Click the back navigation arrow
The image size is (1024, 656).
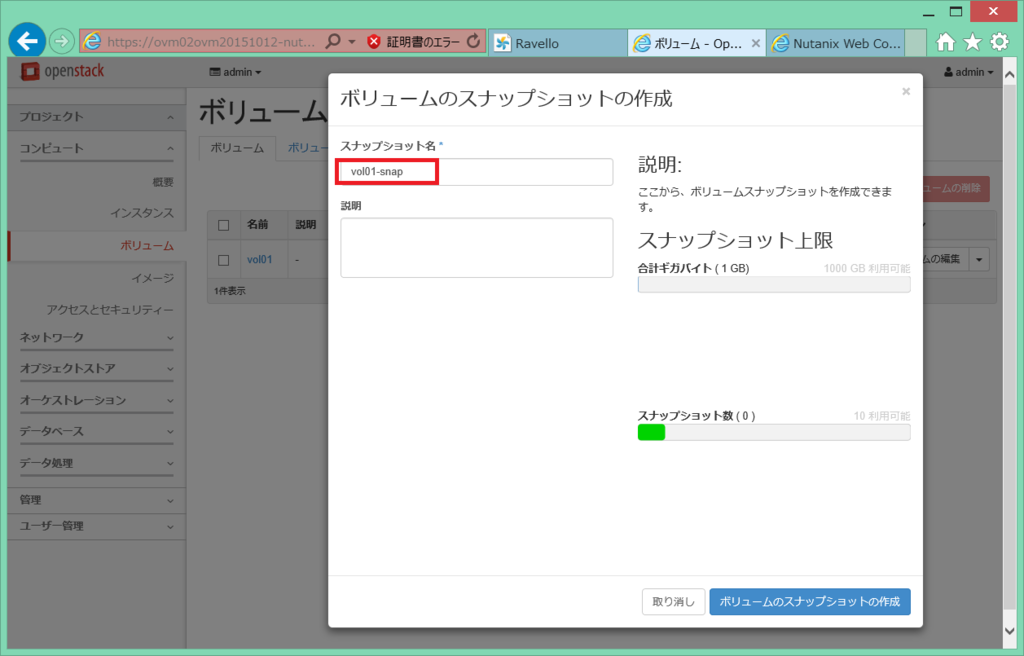(26, 41)
